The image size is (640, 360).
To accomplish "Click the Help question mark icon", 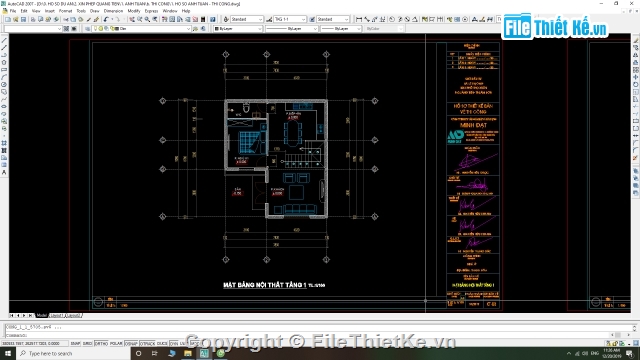I will coord(213,19).
